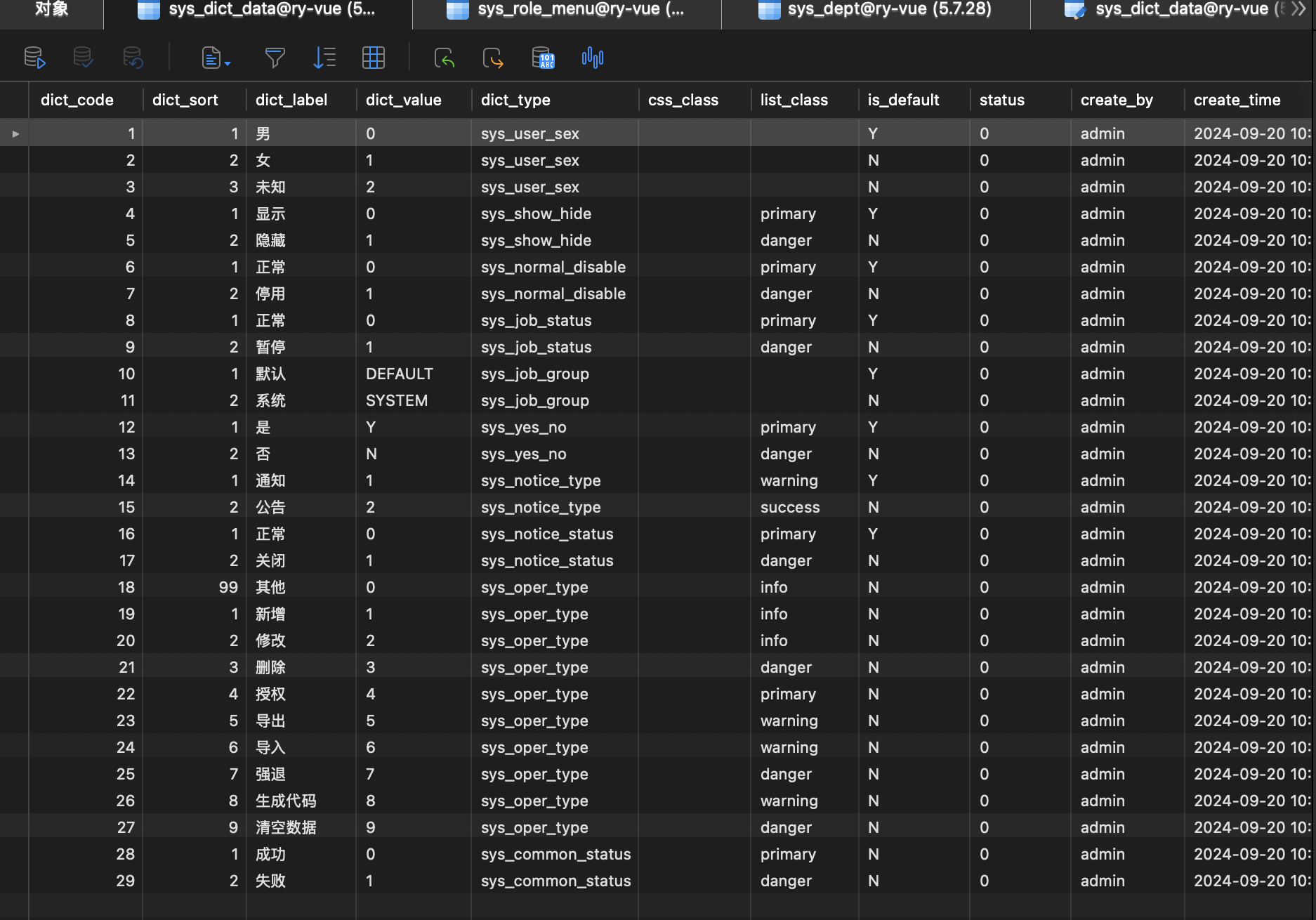The width and height of the screenshot is (1316, 920).
Task: Select the 否 label cell
Action: click(x=301, y=454)
